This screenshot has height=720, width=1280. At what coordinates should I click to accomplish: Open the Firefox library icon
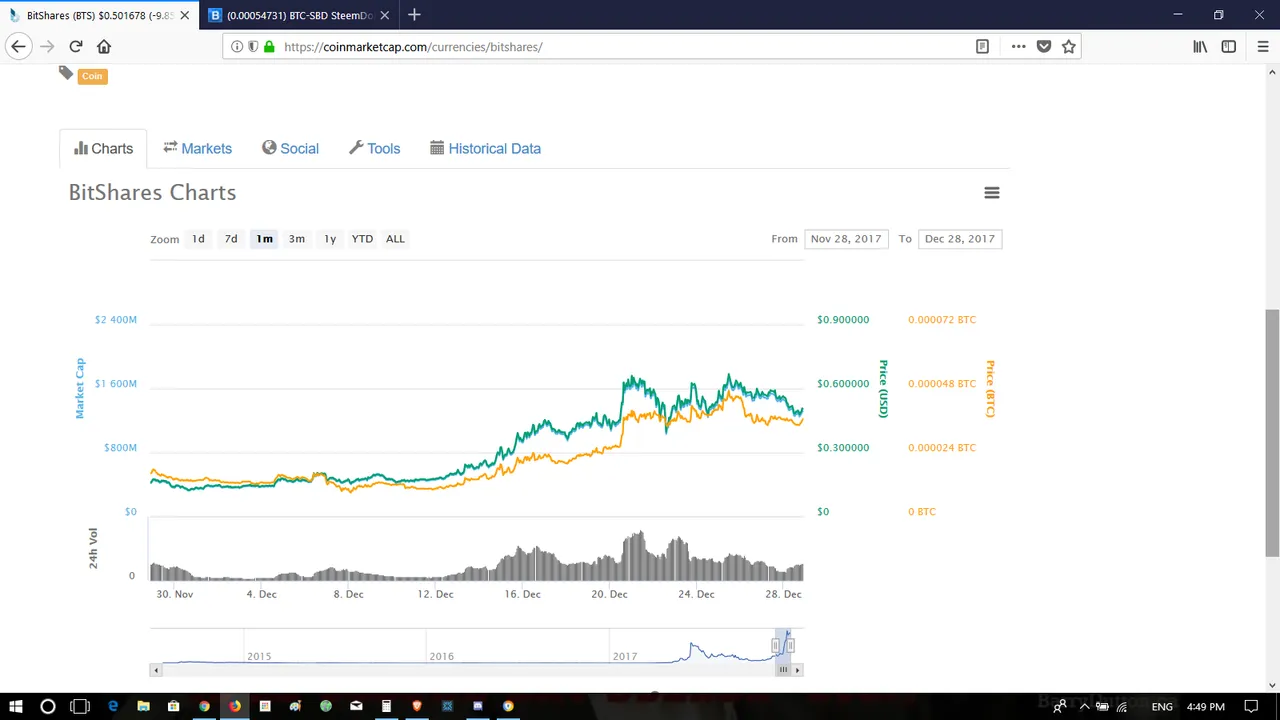1200,46
